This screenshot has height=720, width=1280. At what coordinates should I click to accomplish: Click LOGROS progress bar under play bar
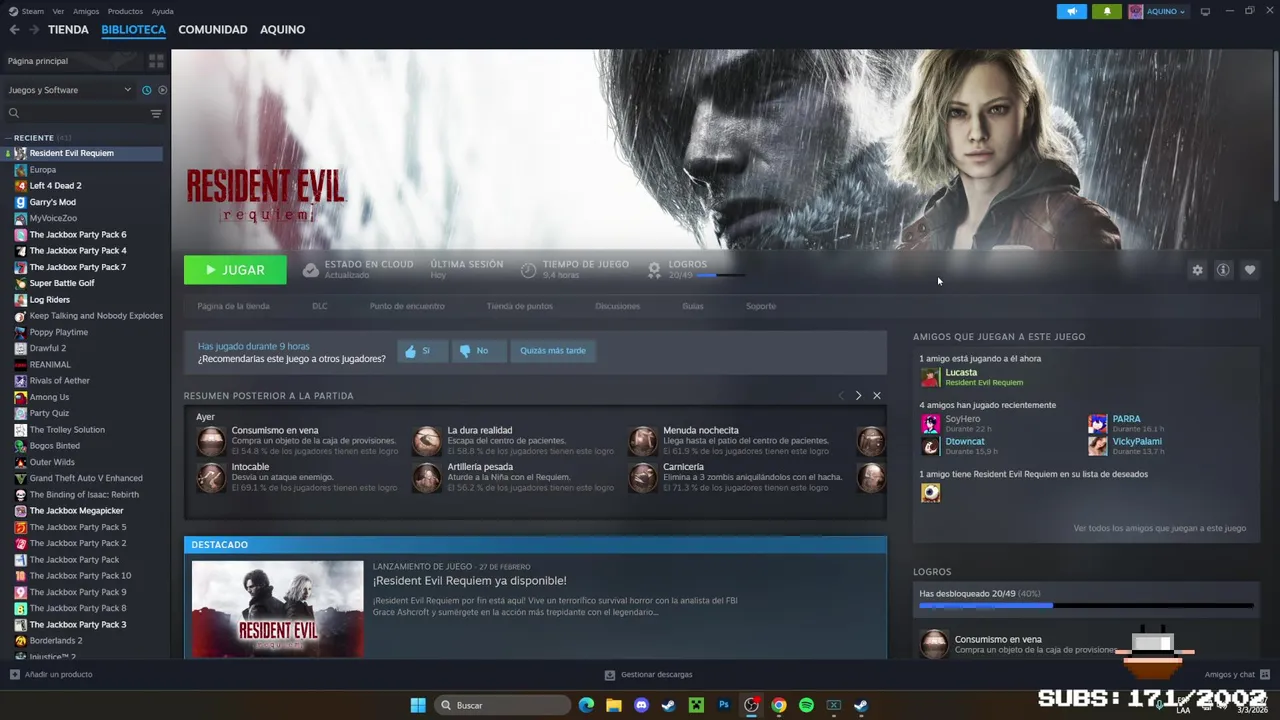coord(720,275)
